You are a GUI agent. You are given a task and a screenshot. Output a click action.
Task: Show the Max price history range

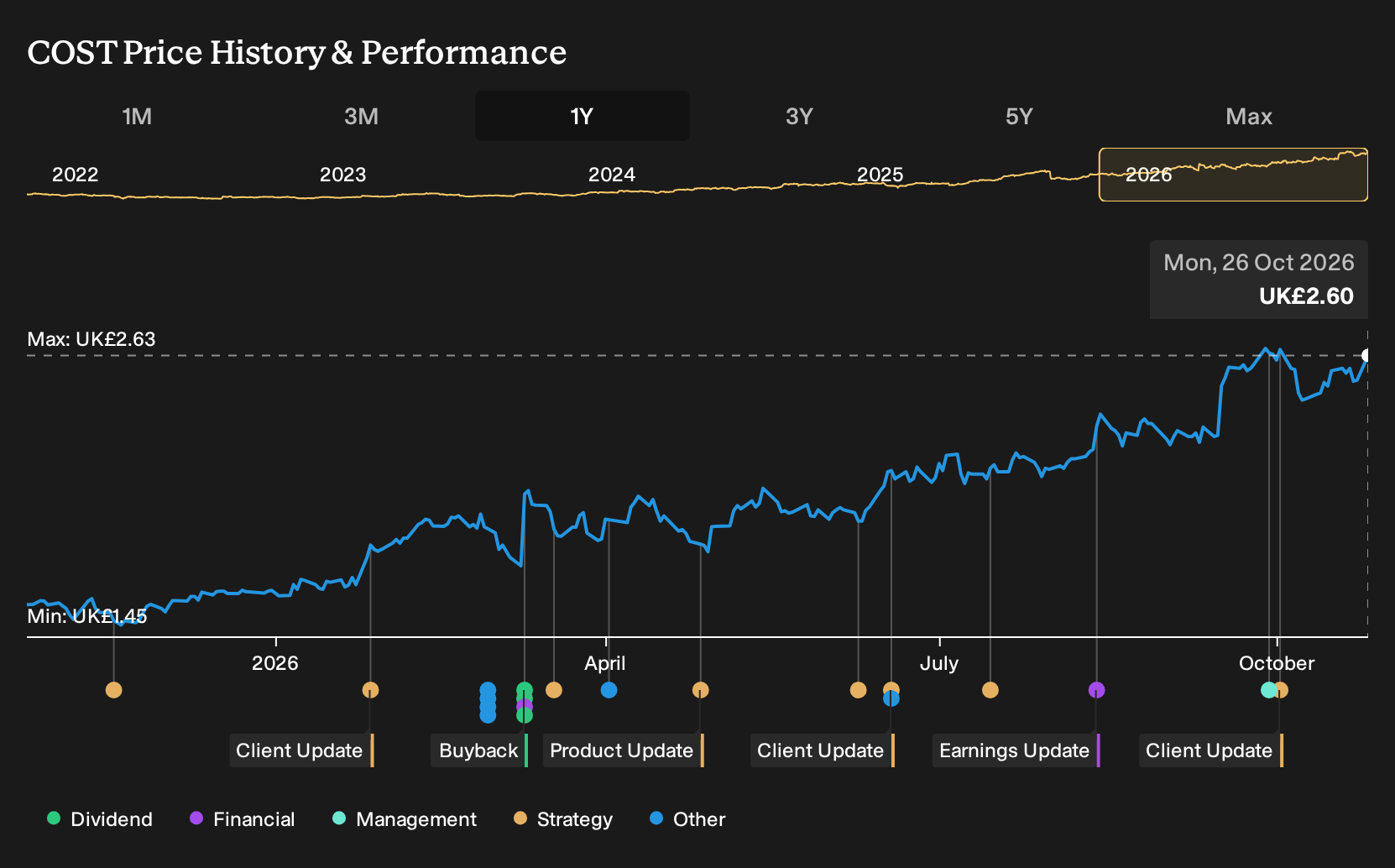pyautogui.click(x=1249, y=116)
